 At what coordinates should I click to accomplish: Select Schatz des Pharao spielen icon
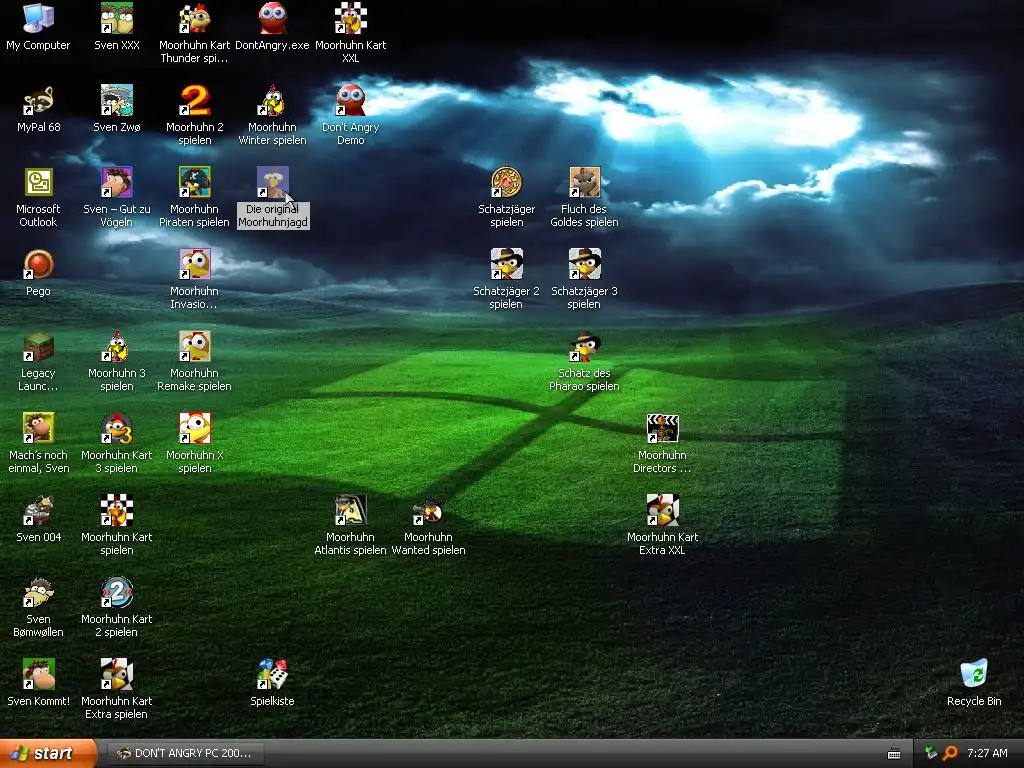pos(584,347)
